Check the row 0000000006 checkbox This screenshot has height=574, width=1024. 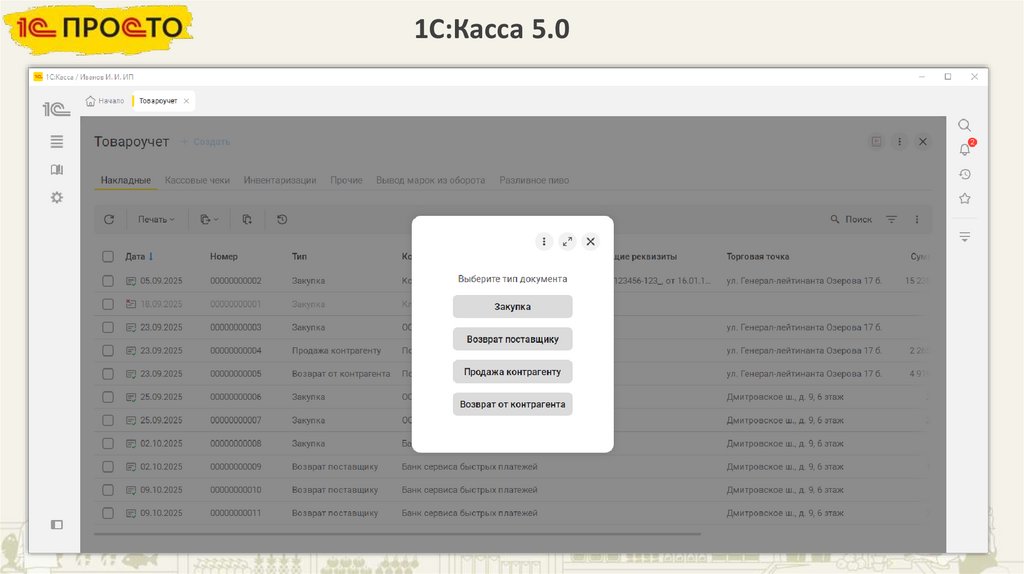pos(108,397)
